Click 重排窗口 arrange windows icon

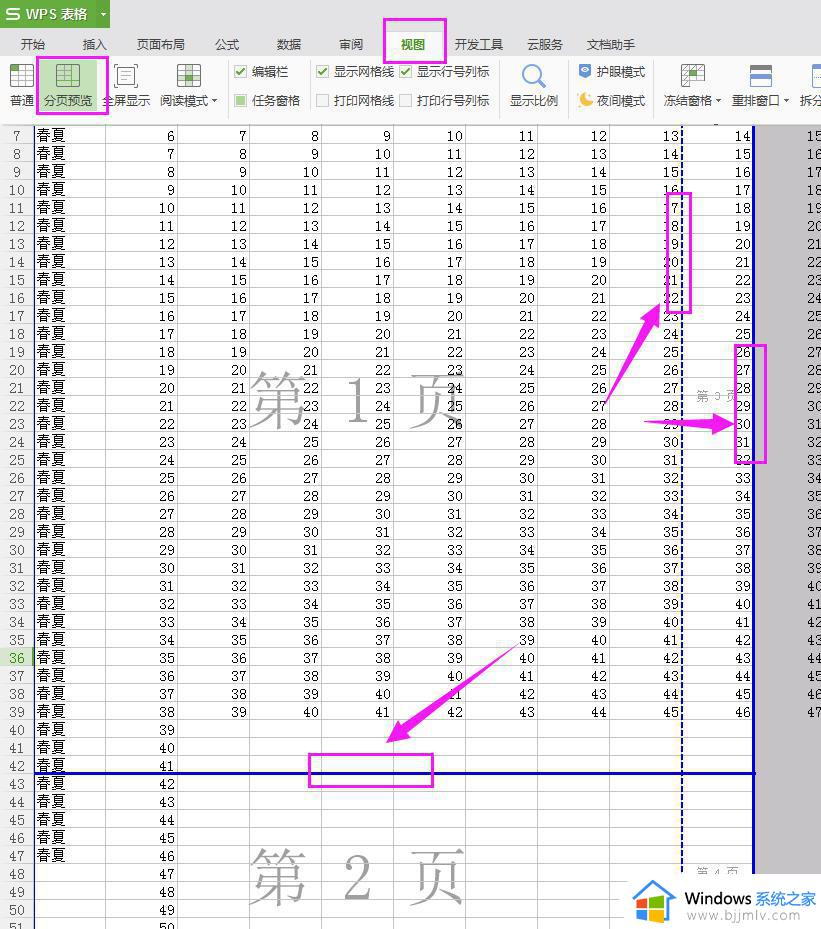[x=761, y=76]
